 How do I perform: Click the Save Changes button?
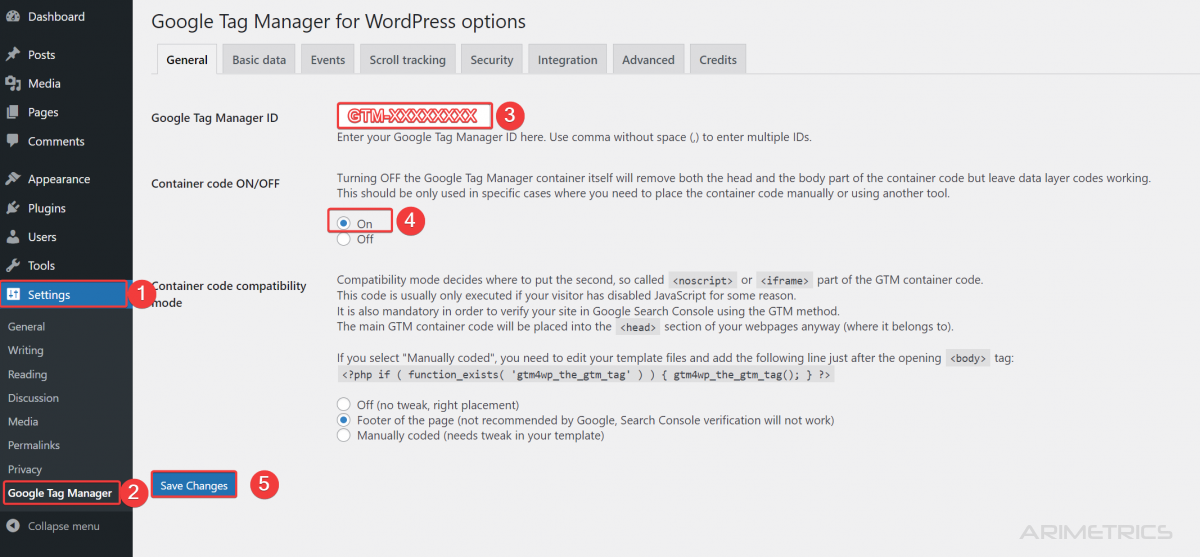pos(194,486)
